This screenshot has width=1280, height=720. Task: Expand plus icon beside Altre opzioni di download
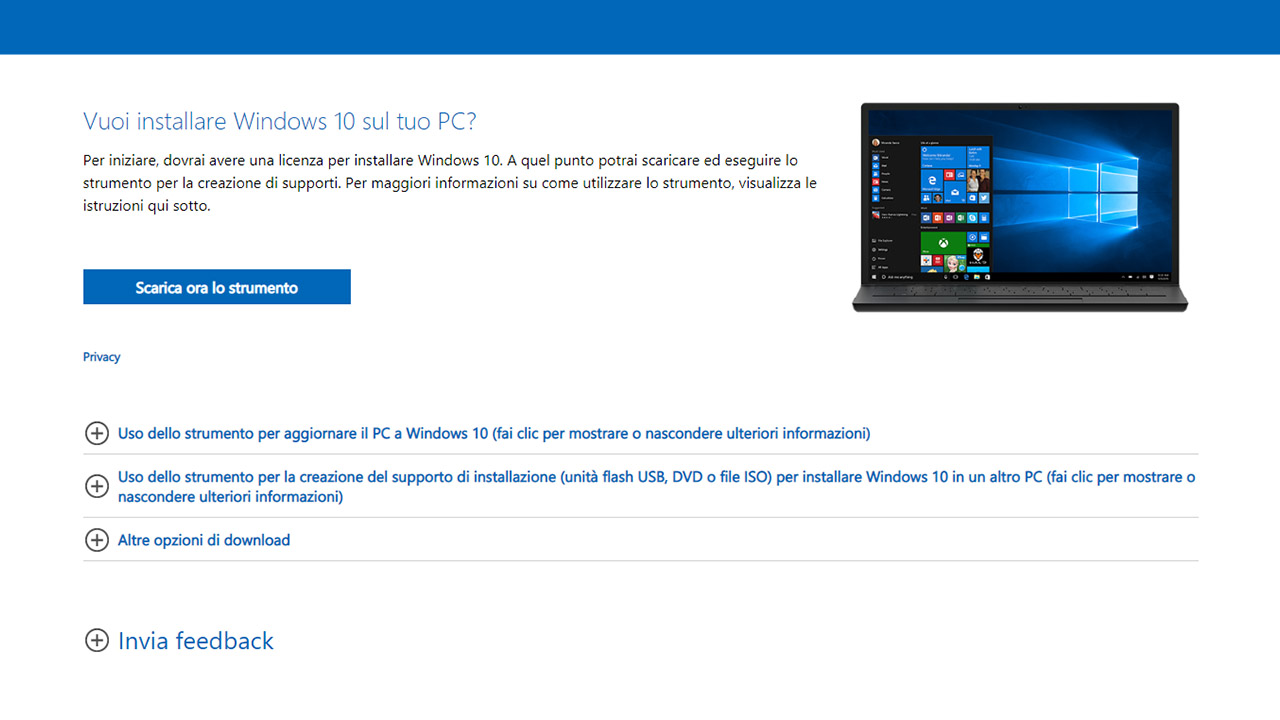pyautogui.click(x=96, y=540)
